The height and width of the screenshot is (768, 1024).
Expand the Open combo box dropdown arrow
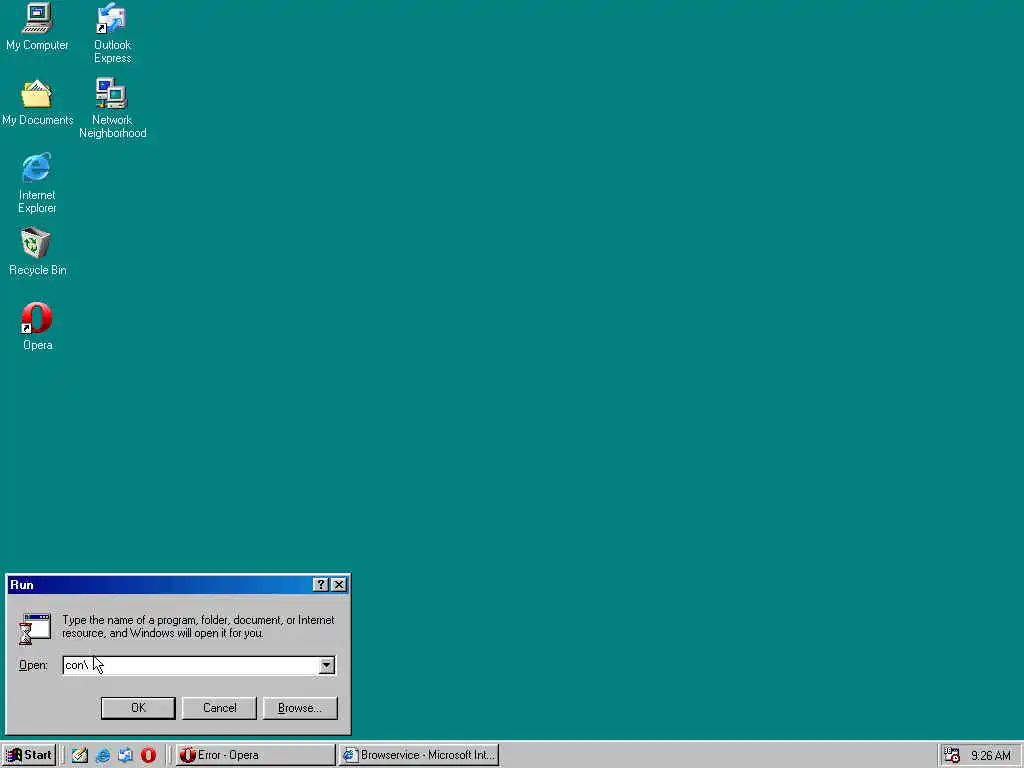327,665
